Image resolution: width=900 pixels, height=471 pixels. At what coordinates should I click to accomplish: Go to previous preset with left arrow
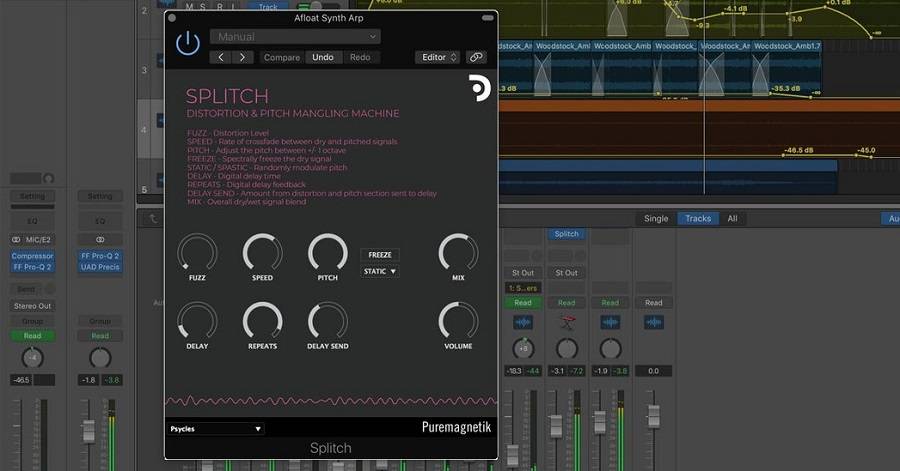click(x=222, y=57)
